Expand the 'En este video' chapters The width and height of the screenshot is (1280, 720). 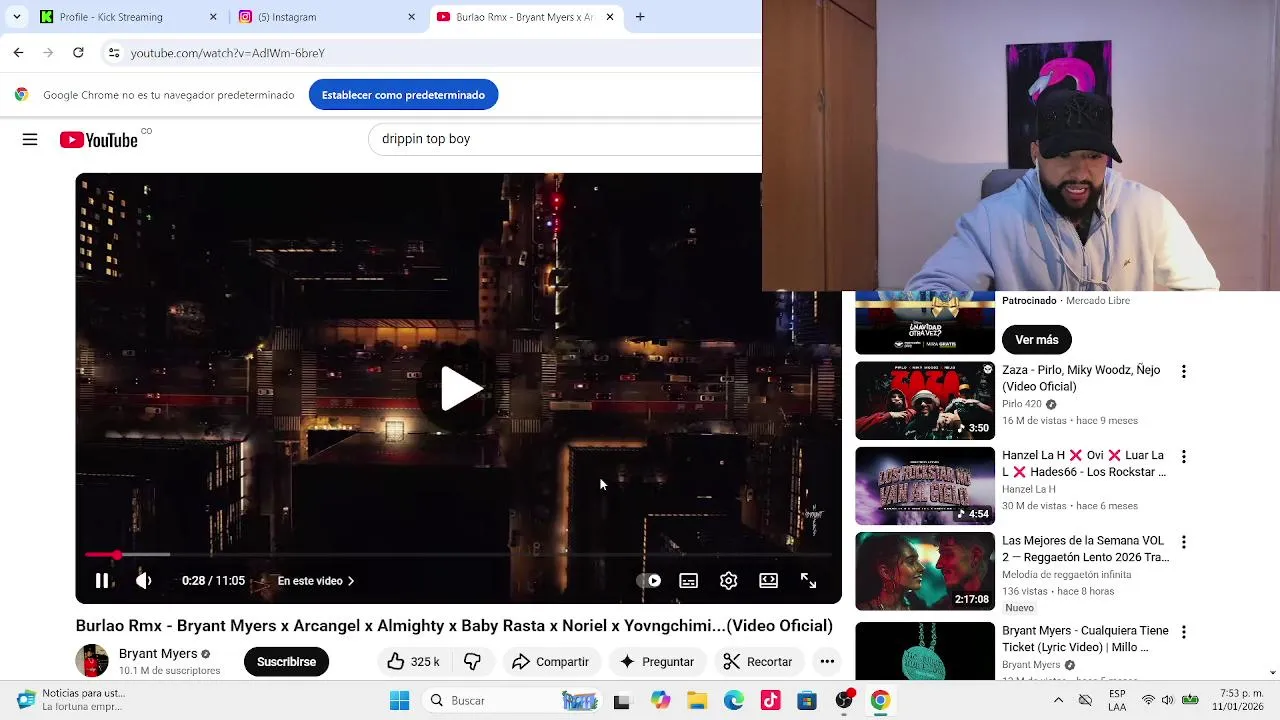coord(316,581)
